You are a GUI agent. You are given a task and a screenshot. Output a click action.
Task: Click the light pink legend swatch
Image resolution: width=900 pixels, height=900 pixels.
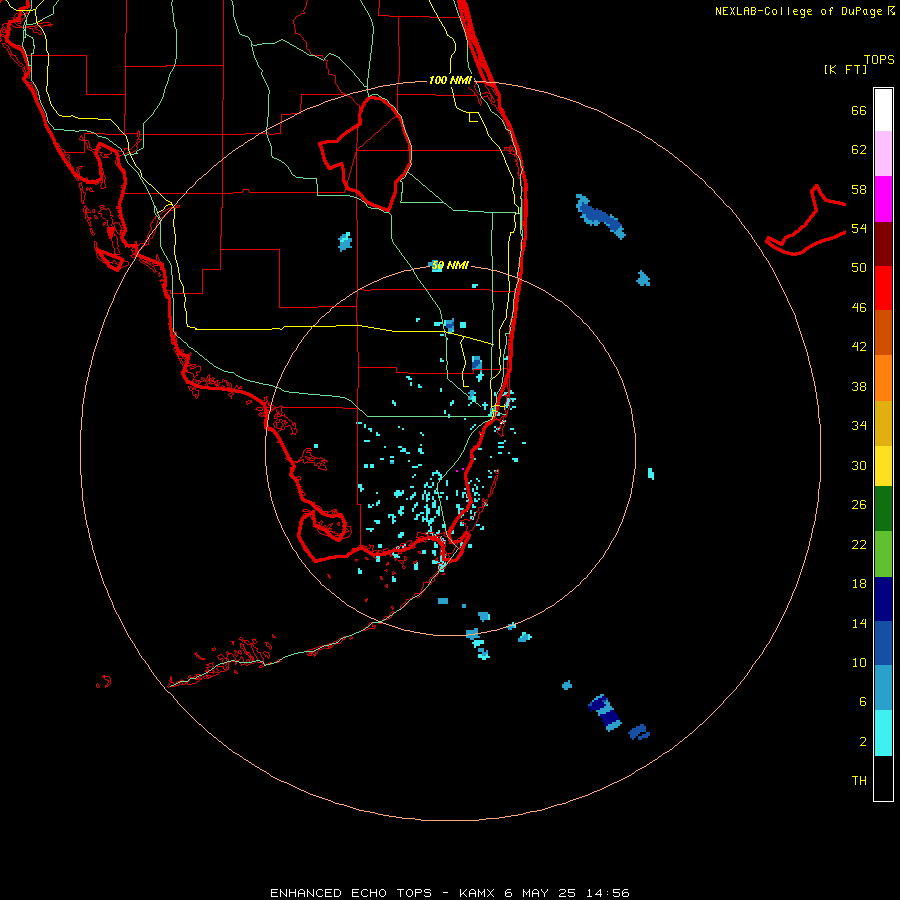883,153
